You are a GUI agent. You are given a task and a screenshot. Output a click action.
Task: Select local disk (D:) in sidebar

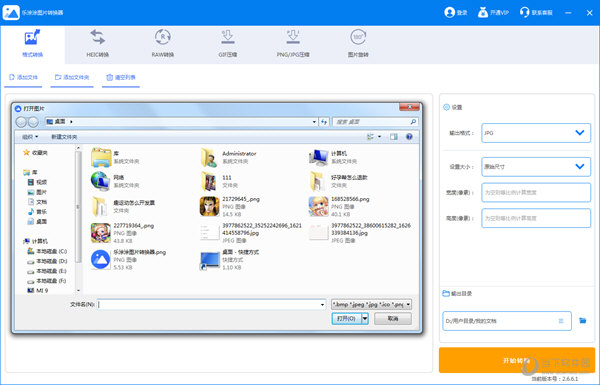pos(47,261)
